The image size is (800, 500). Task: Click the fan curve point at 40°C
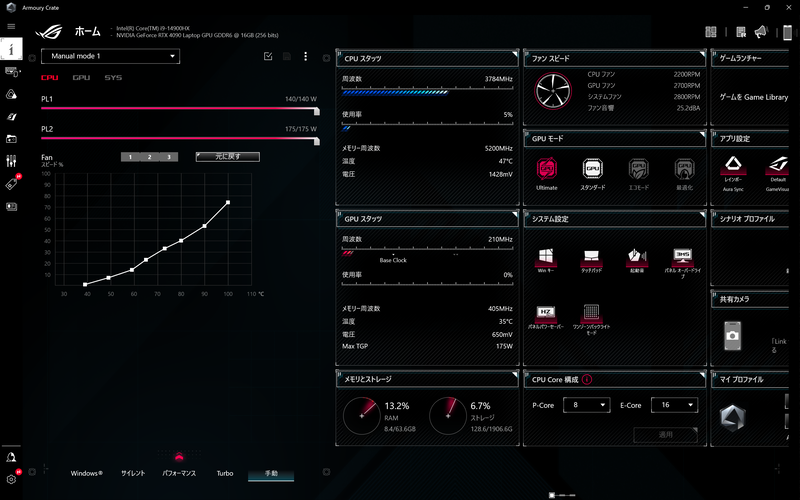[x=85, y=284]
